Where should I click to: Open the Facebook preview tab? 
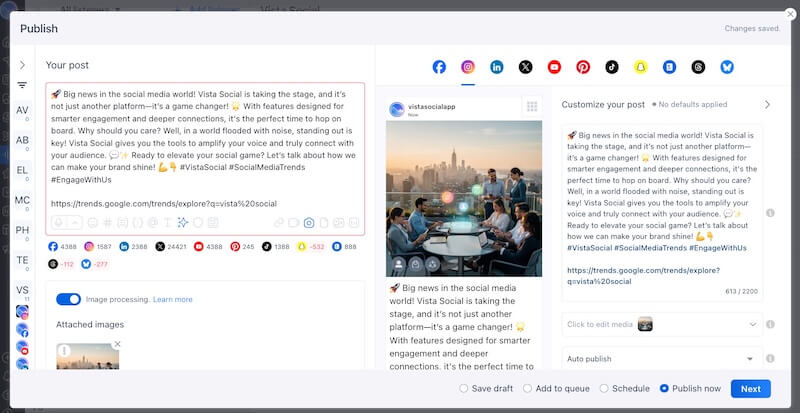point(439,67)
